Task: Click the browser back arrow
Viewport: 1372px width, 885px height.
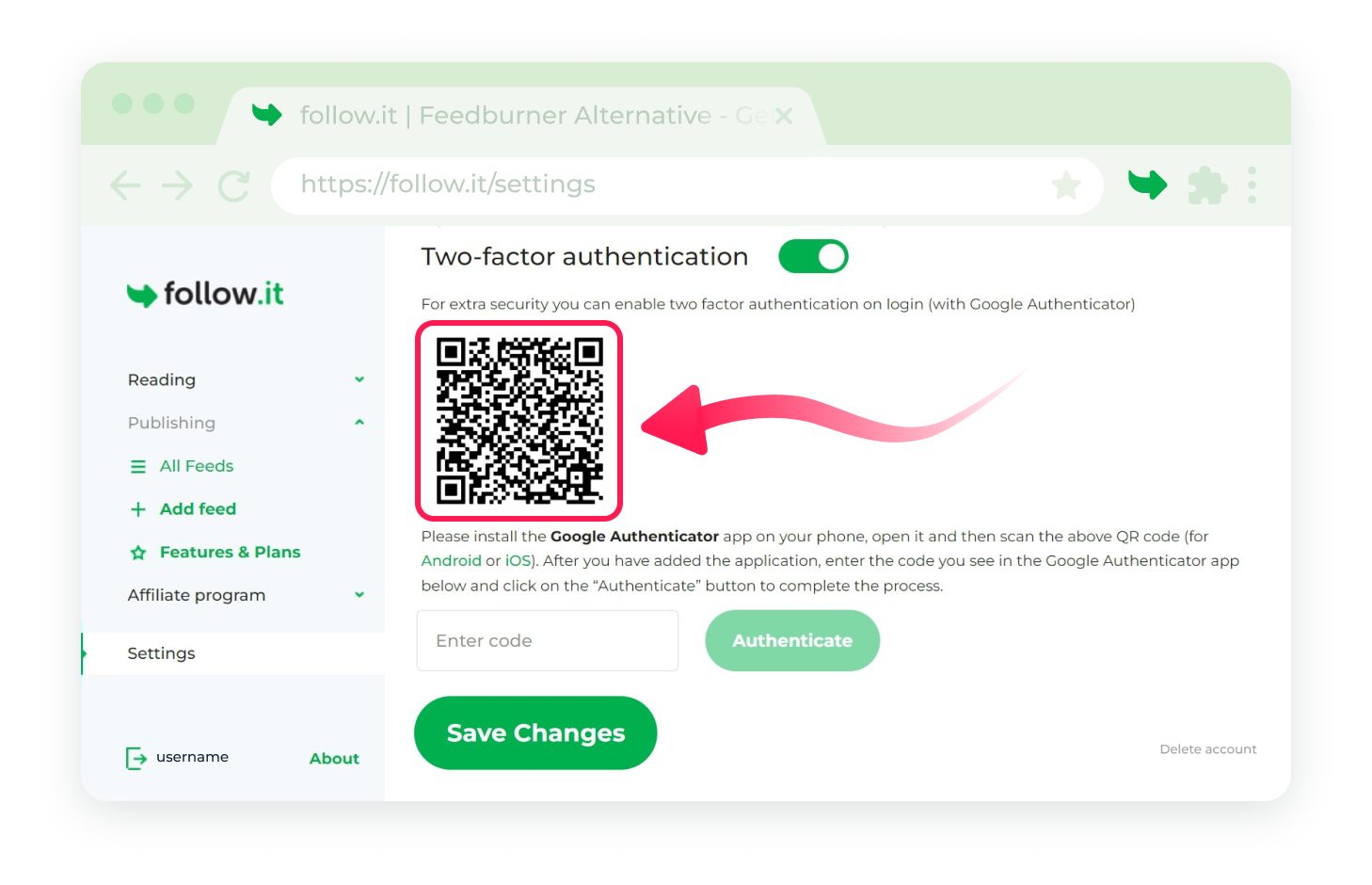Action: (x=125, y=185)
